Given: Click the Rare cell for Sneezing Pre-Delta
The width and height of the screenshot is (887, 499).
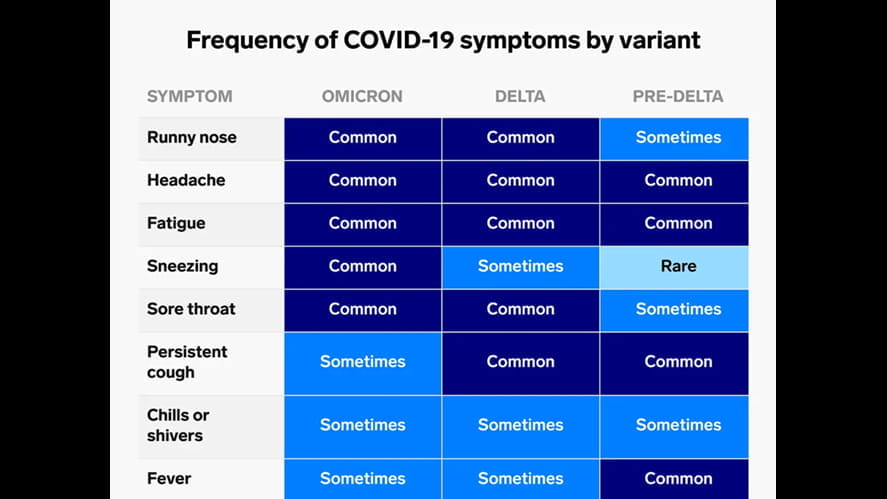Looking at the screenshot, I should [x=678, y=267].
